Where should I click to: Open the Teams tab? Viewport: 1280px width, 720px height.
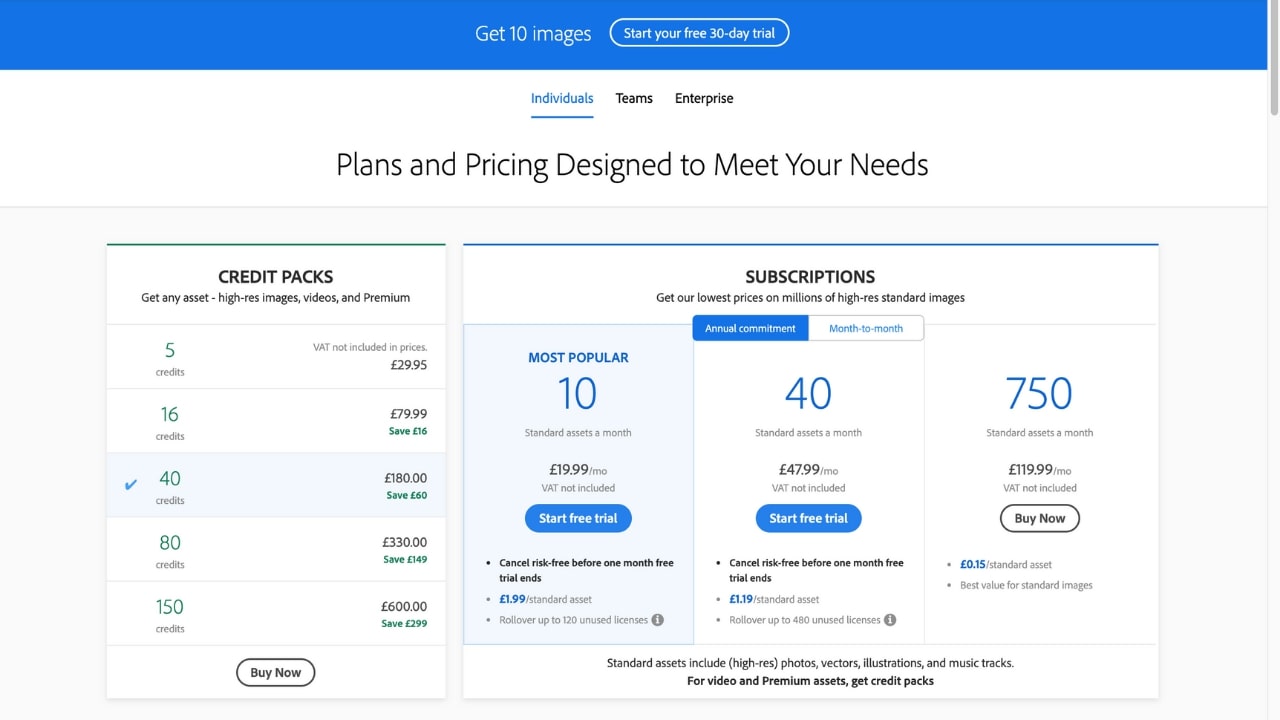(x=634, y=98)
